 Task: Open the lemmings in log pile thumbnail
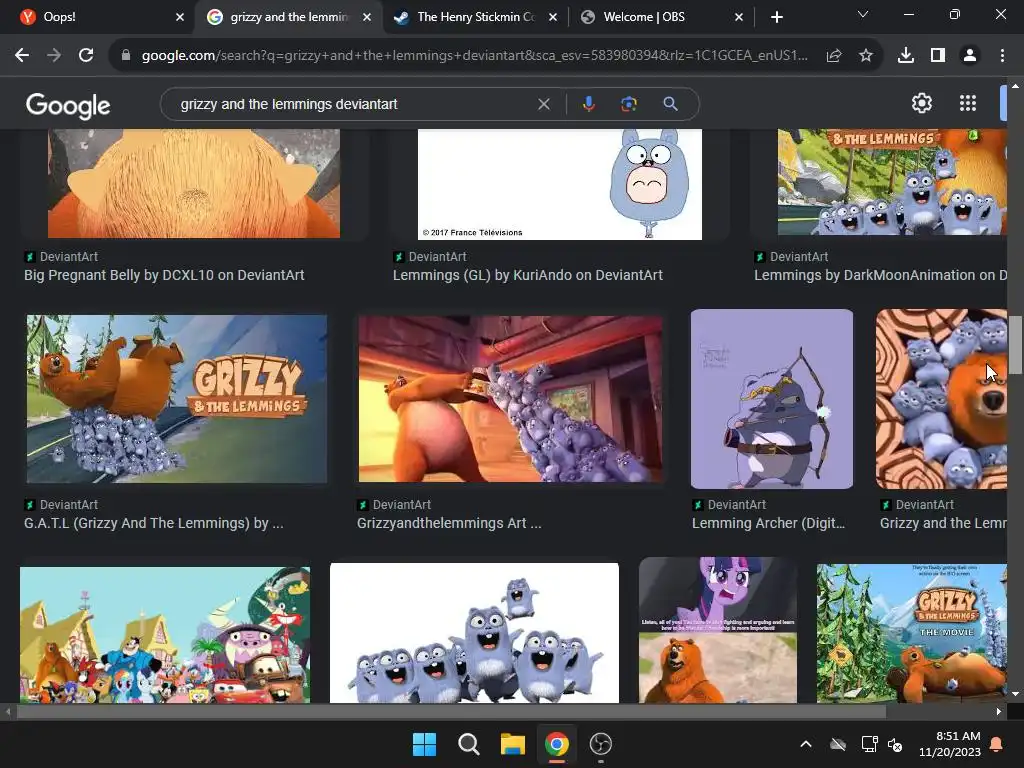tap(941, 399)
